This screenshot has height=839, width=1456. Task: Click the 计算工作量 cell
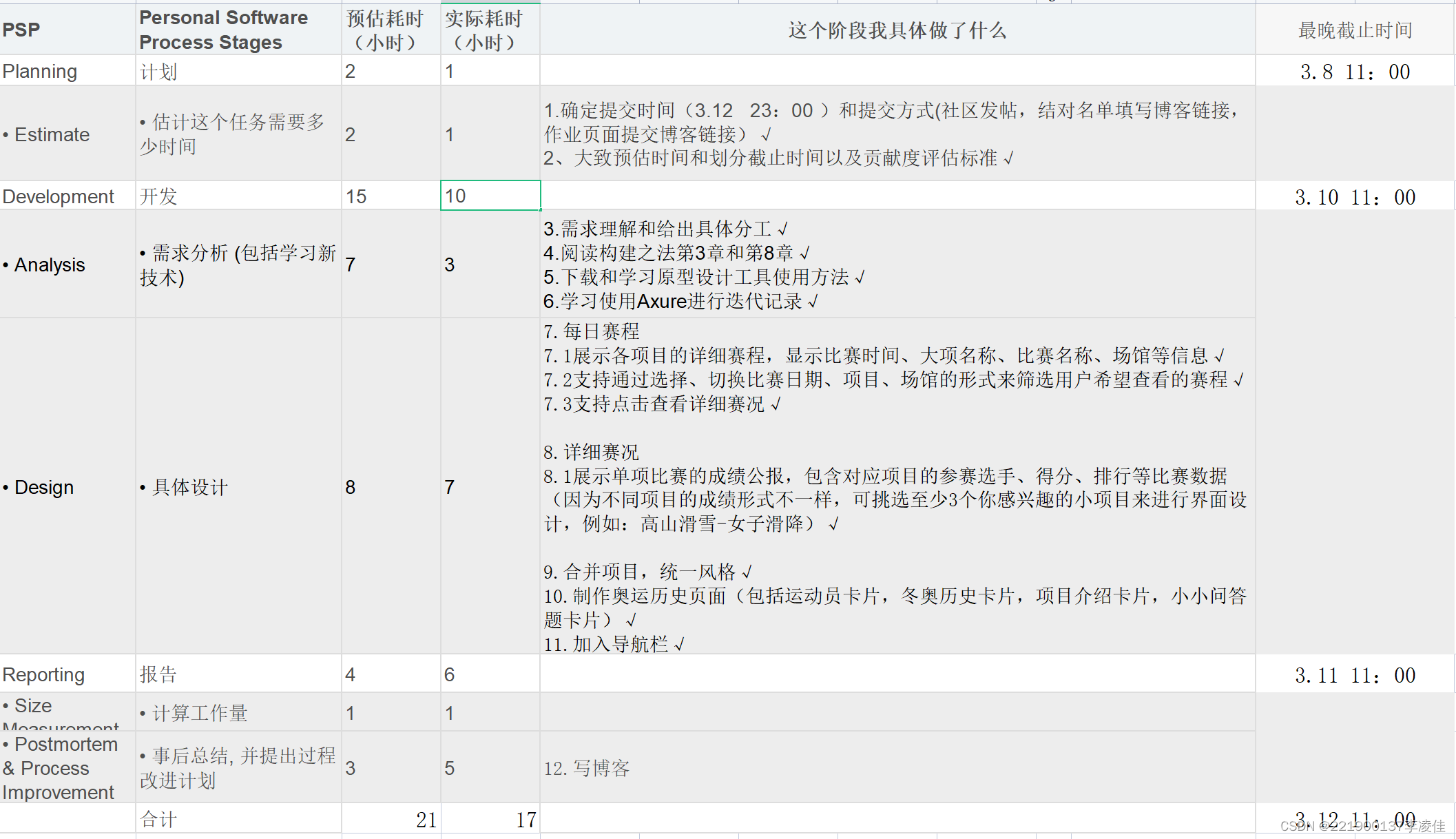point(238,712)
